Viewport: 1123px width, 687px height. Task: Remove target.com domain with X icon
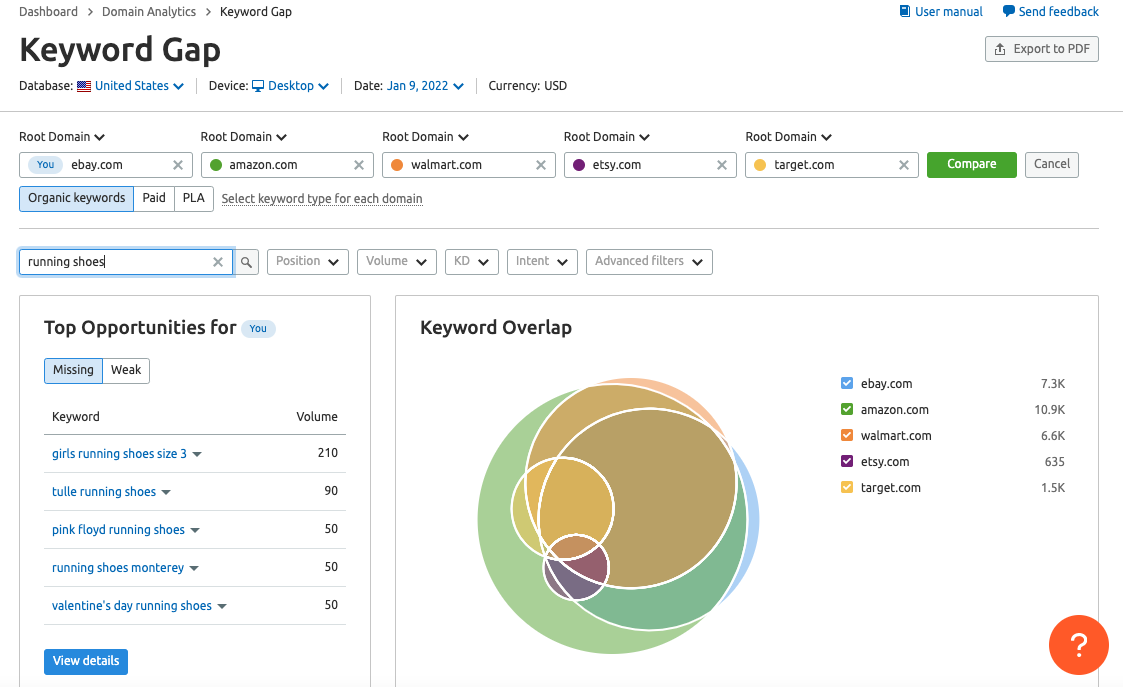point(904,165)
